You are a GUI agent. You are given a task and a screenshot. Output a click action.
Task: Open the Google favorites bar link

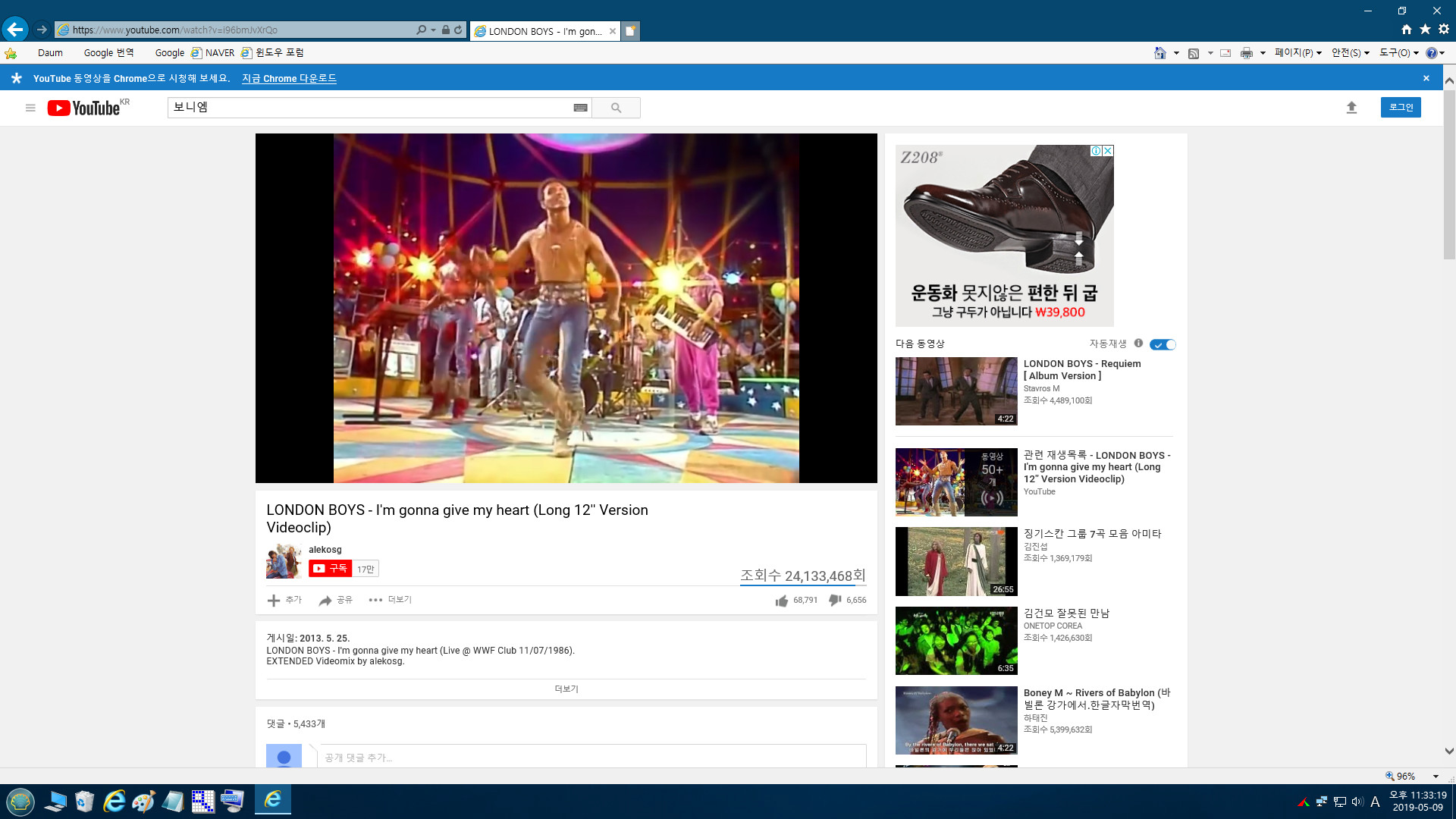pos(169,53)
